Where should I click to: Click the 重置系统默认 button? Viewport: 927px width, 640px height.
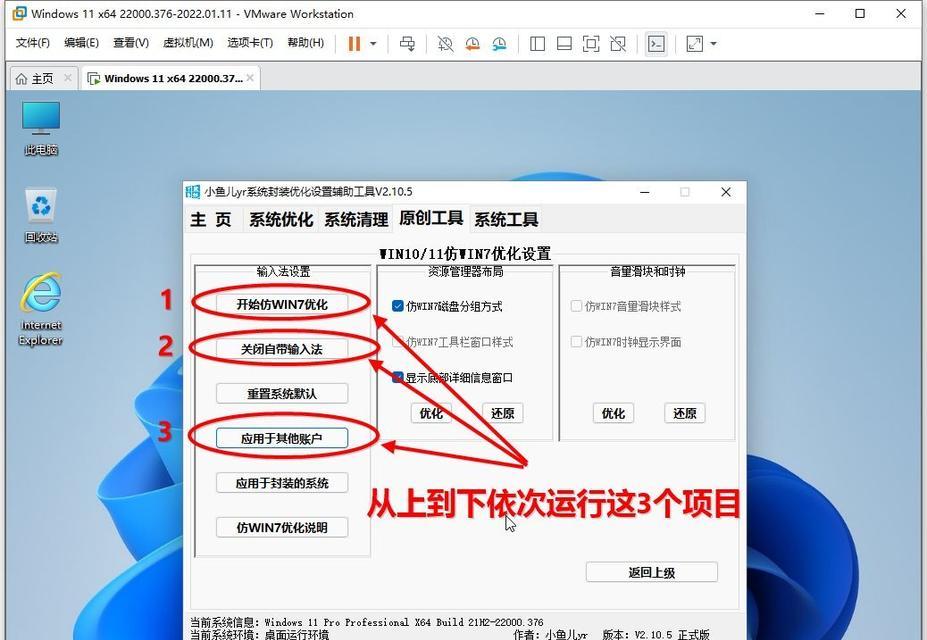pos(282,394)
